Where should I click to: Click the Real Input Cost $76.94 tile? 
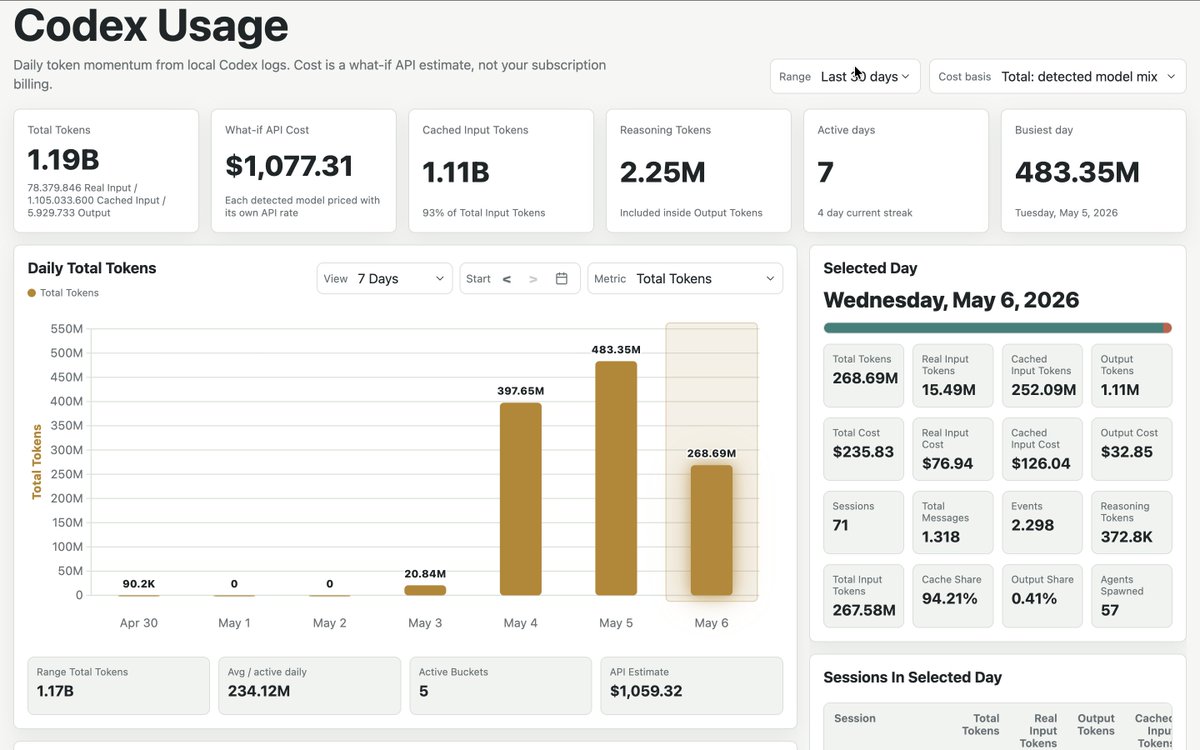pyautogui.click(x=953, y=449)
